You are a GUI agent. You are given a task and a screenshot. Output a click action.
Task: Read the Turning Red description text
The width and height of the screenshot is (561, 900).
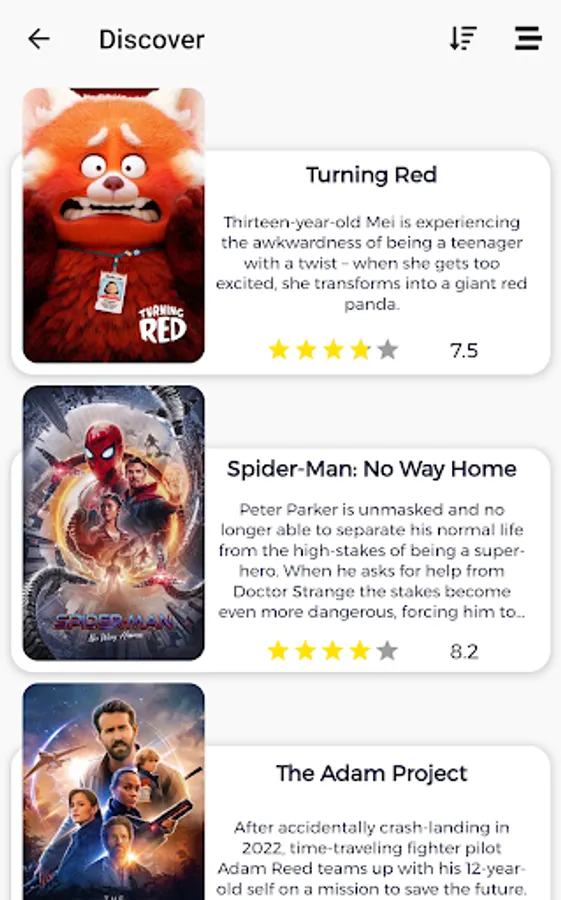[x=372, y=263]
